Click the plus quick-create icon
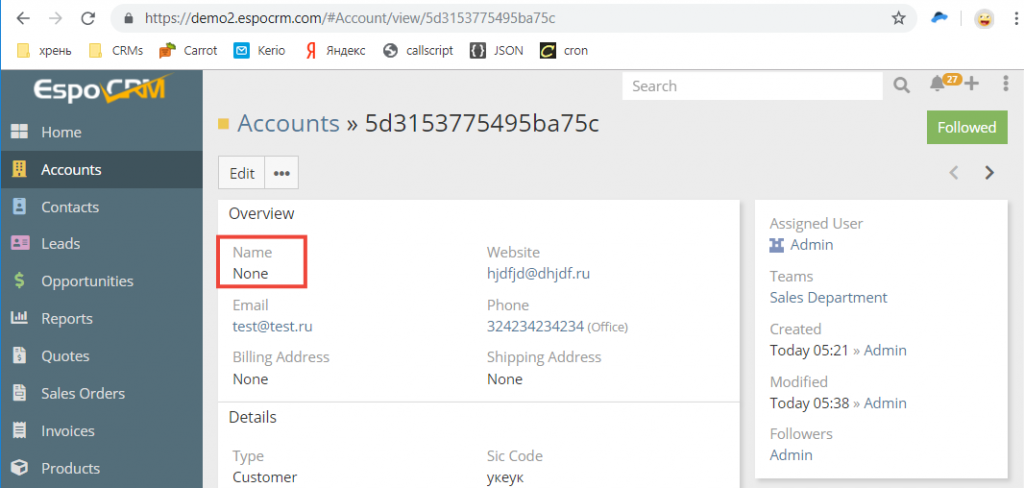1024x488 pixels. tap(972, 84)
